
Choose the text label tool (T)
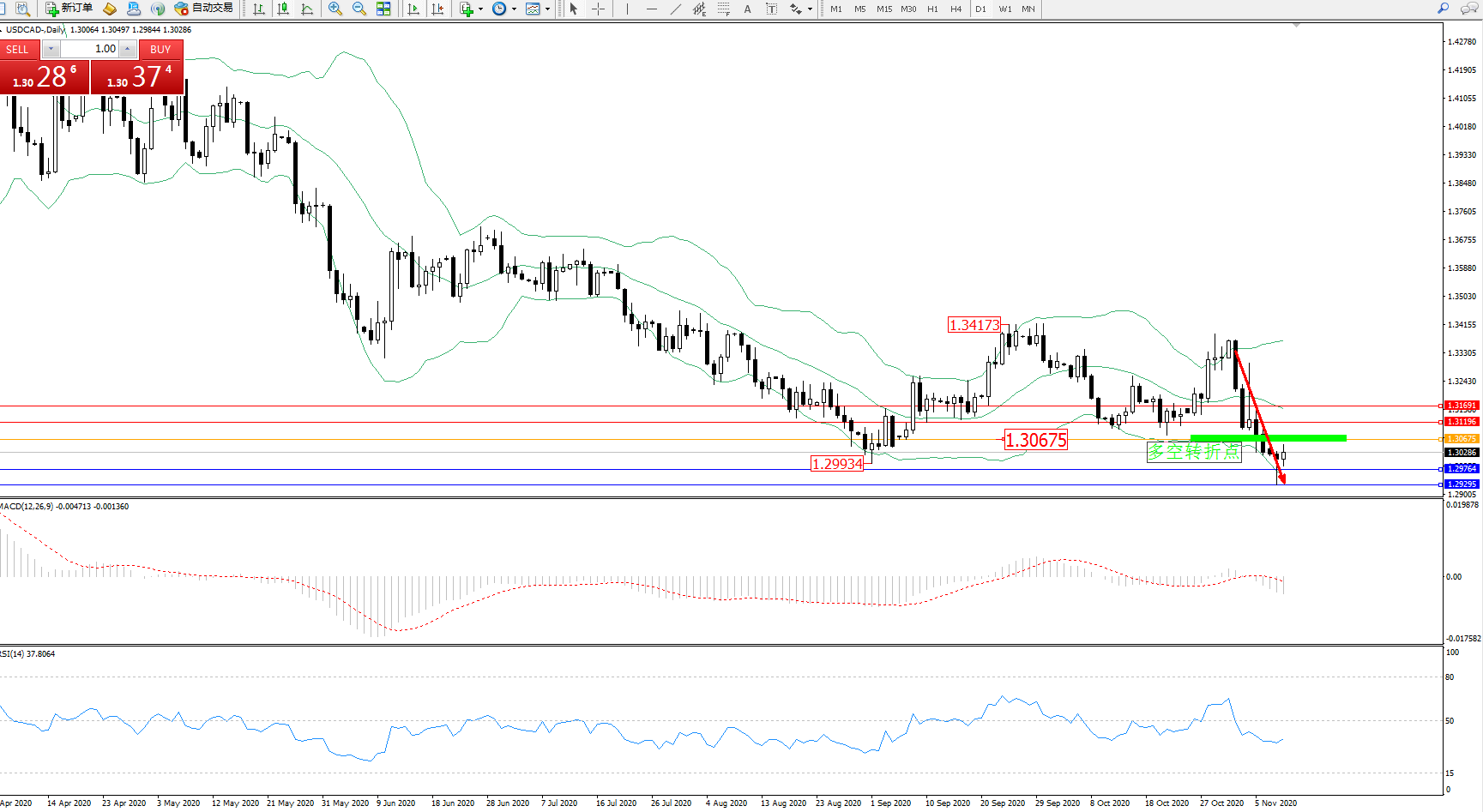[771, 9]
